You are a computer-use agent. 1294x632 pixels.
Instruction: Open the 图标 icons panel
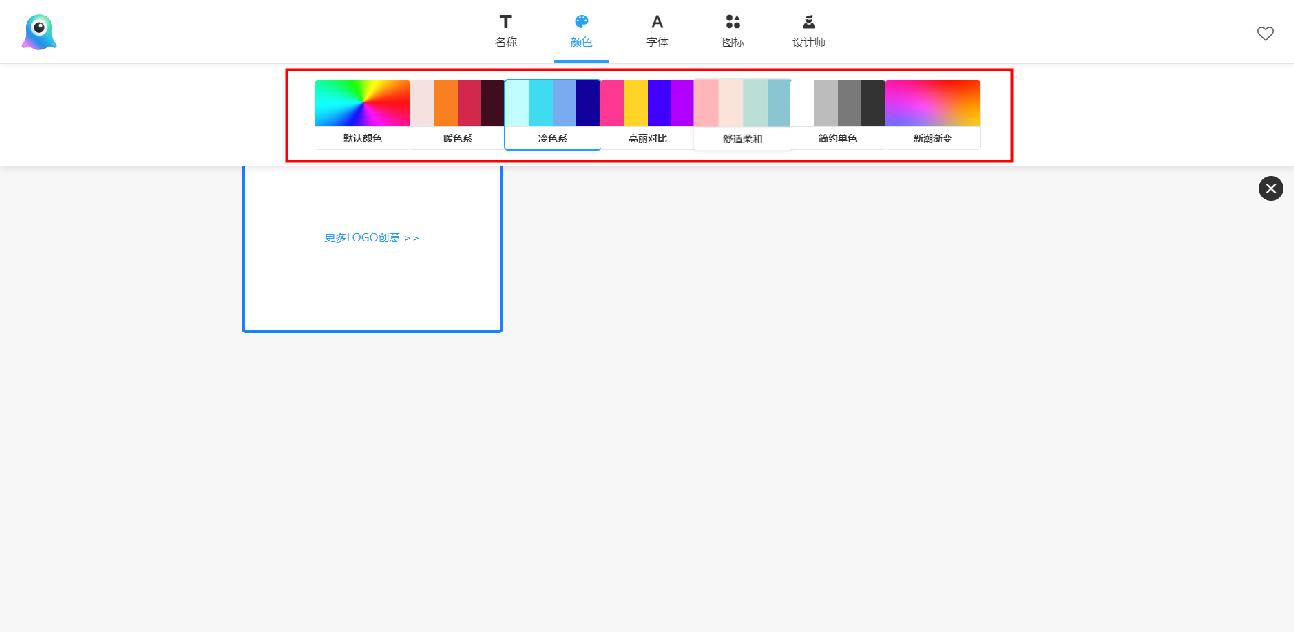pos(733,30)
